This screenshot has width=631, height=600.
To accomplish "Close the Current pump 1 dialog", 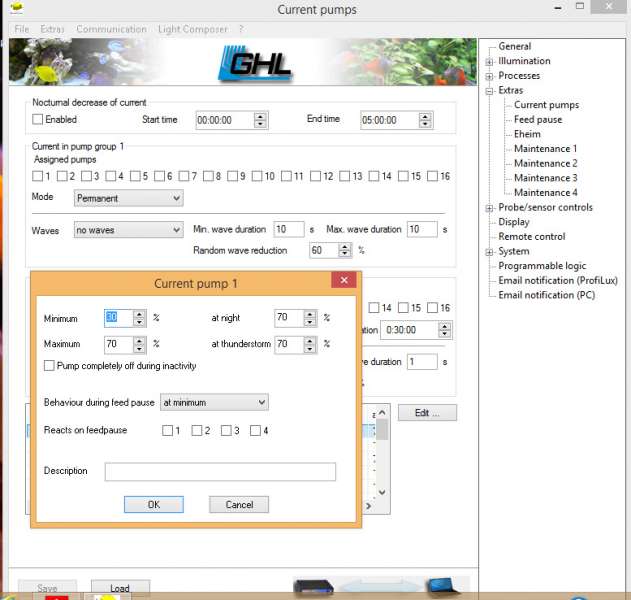I will 345,282.
